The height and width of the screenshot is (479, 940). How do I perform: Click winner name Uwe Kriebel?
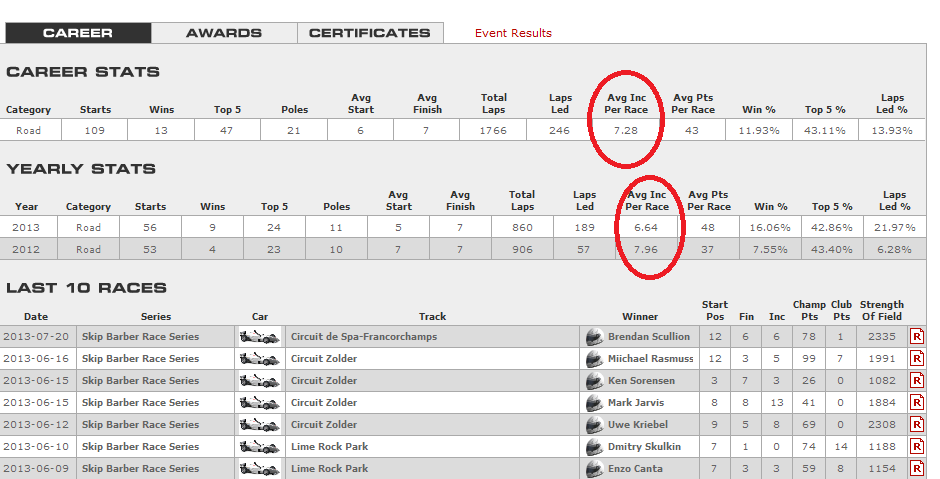coord(638,425)
